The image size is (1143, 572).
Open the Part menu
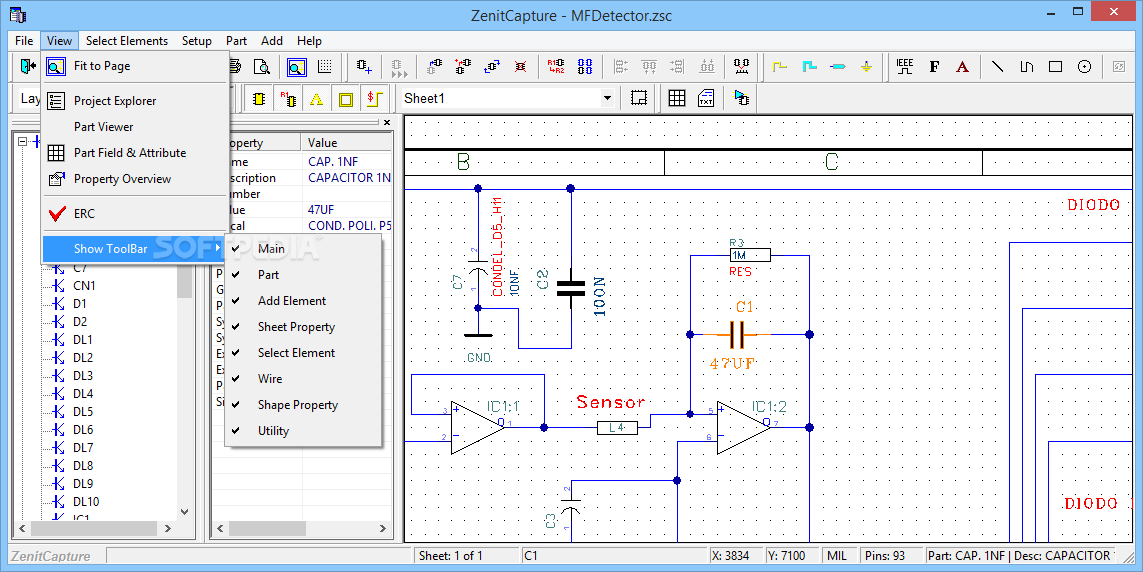pyautogui.click(x=236, y=41)
